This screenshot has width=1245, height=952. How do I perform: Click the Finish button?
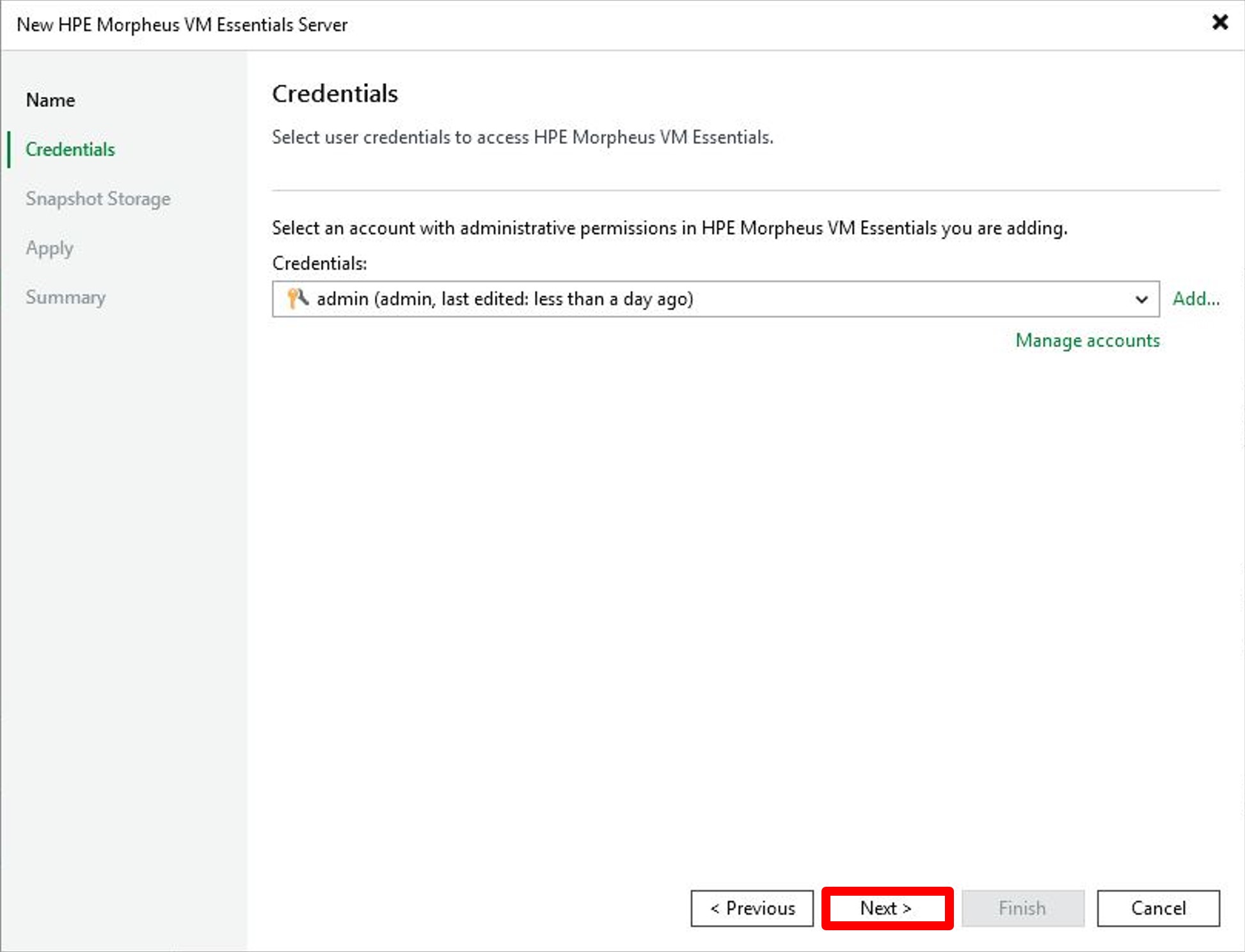click(x=1022, y=908)
